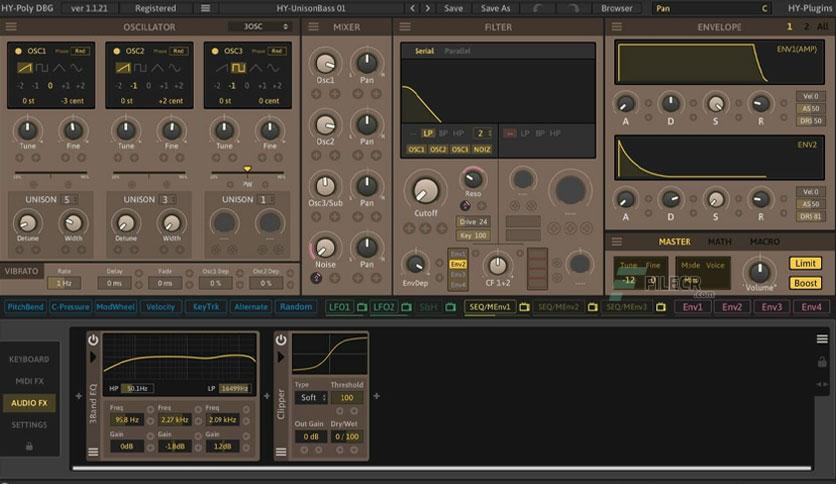Toggle the Limit button
This screenshot has width=836, height=484.
(x=805, y=263)
